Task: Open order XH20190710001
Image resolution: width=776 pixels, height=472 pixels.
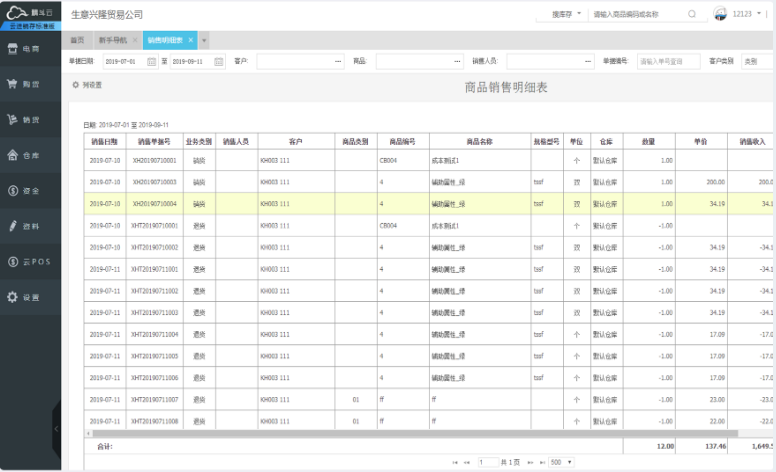Action: [x=154, y=160]
